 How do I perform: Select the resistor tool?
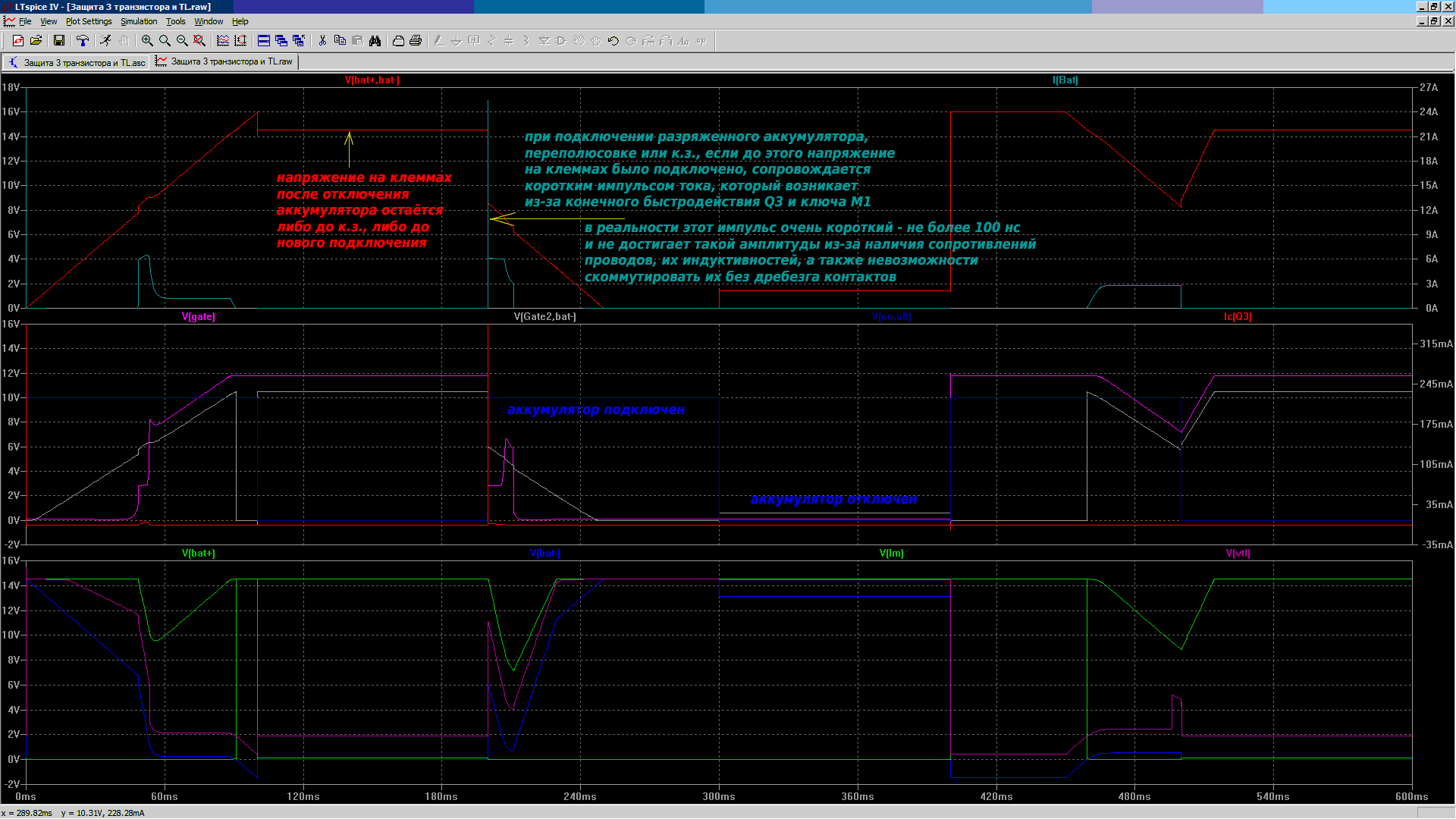[x=491, y=41]
